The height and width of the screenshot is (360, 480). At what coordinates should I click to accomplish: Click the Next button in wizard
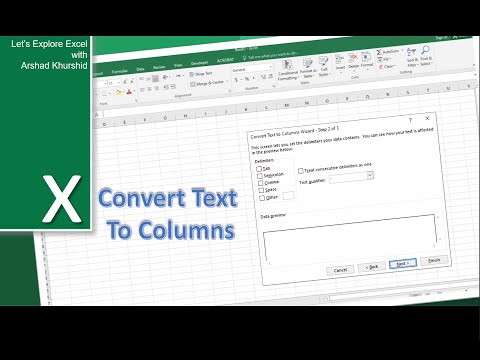click(x=403, y=263)
